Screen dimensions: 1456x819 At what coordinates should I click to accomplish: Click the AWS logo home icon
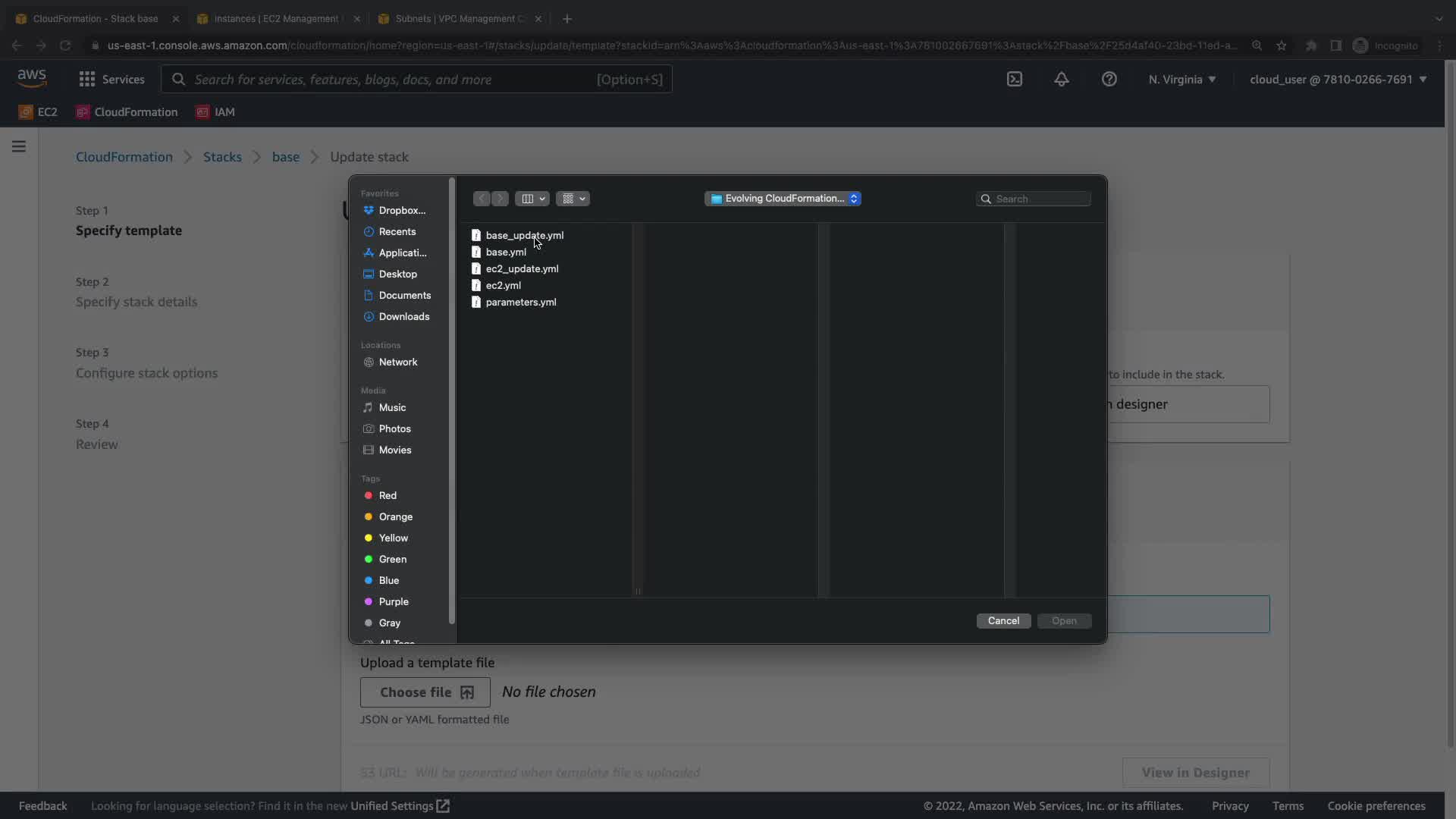tap(32, 78)
